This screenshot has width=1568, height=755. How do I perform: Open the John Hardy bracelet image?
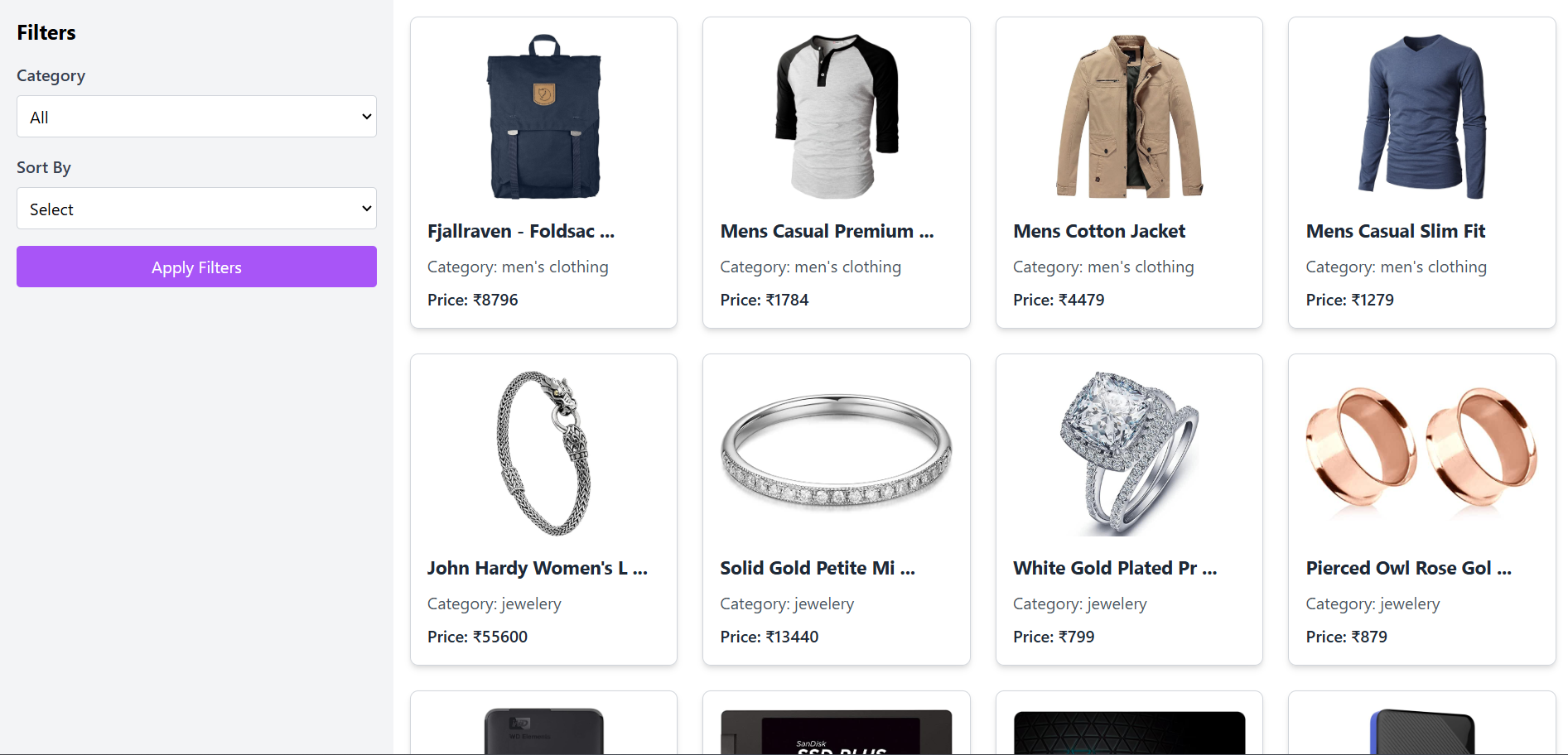click(544, 454)
